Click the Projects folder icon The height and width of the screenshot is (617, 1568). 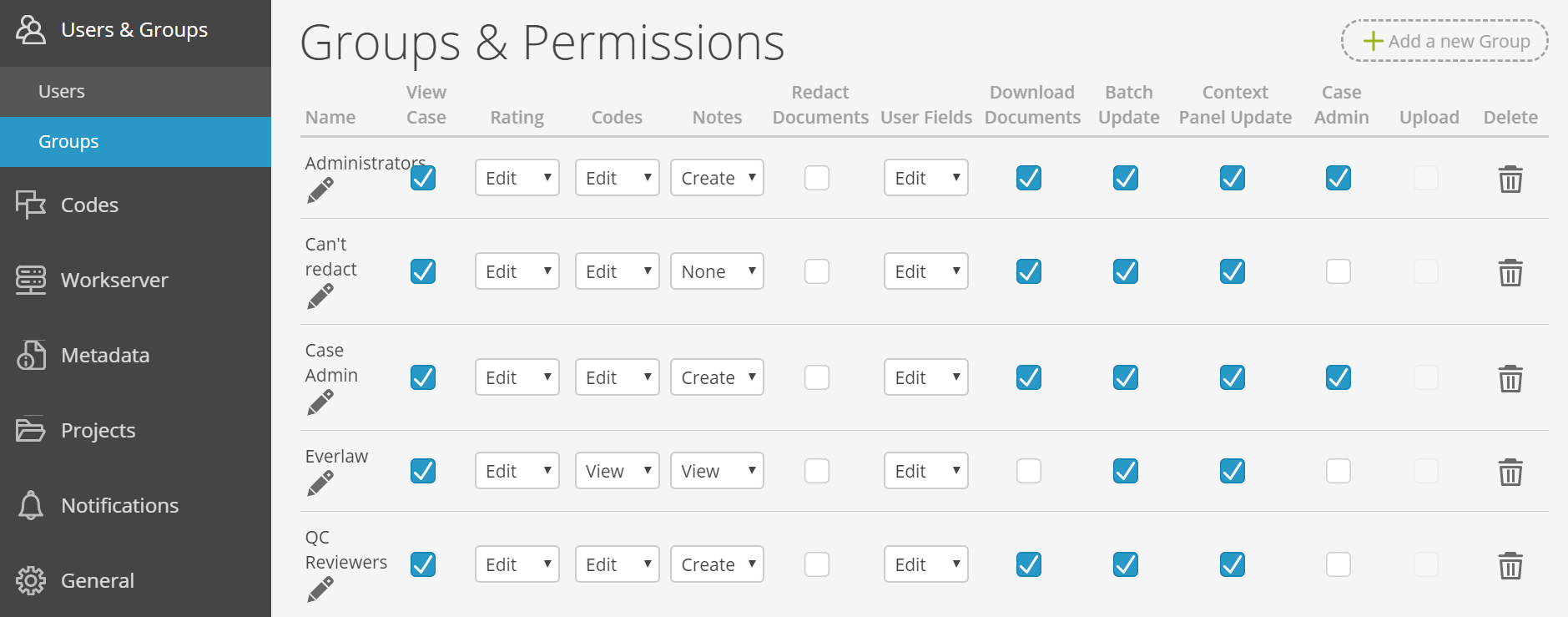pyautogui.click(x=31, y=430)
